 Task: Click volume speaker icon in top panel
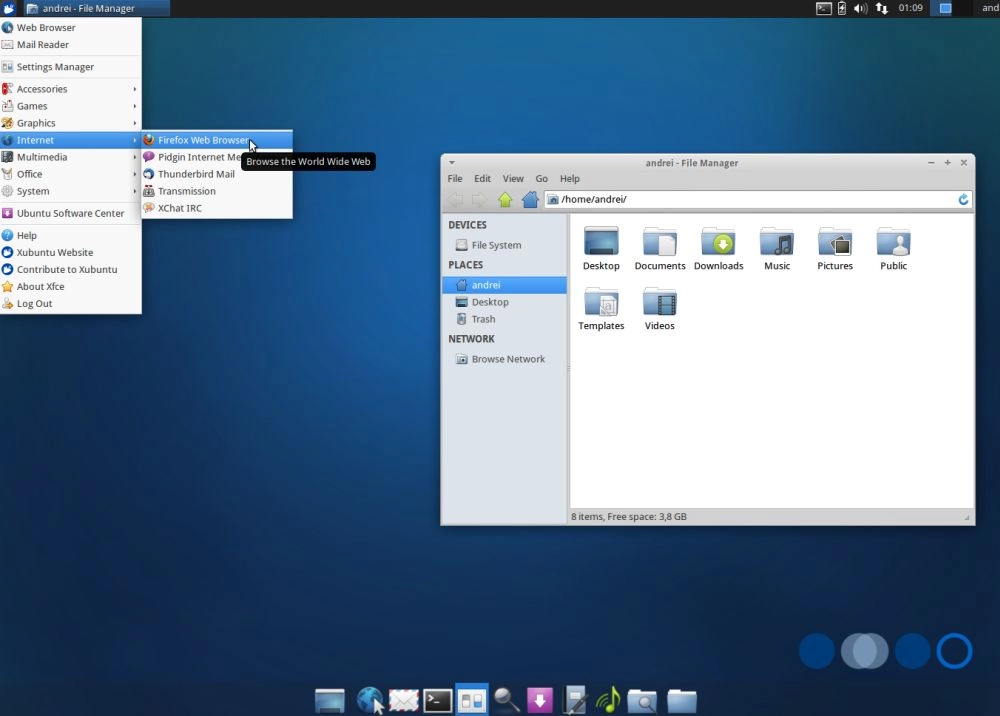[x=860, y=8]
